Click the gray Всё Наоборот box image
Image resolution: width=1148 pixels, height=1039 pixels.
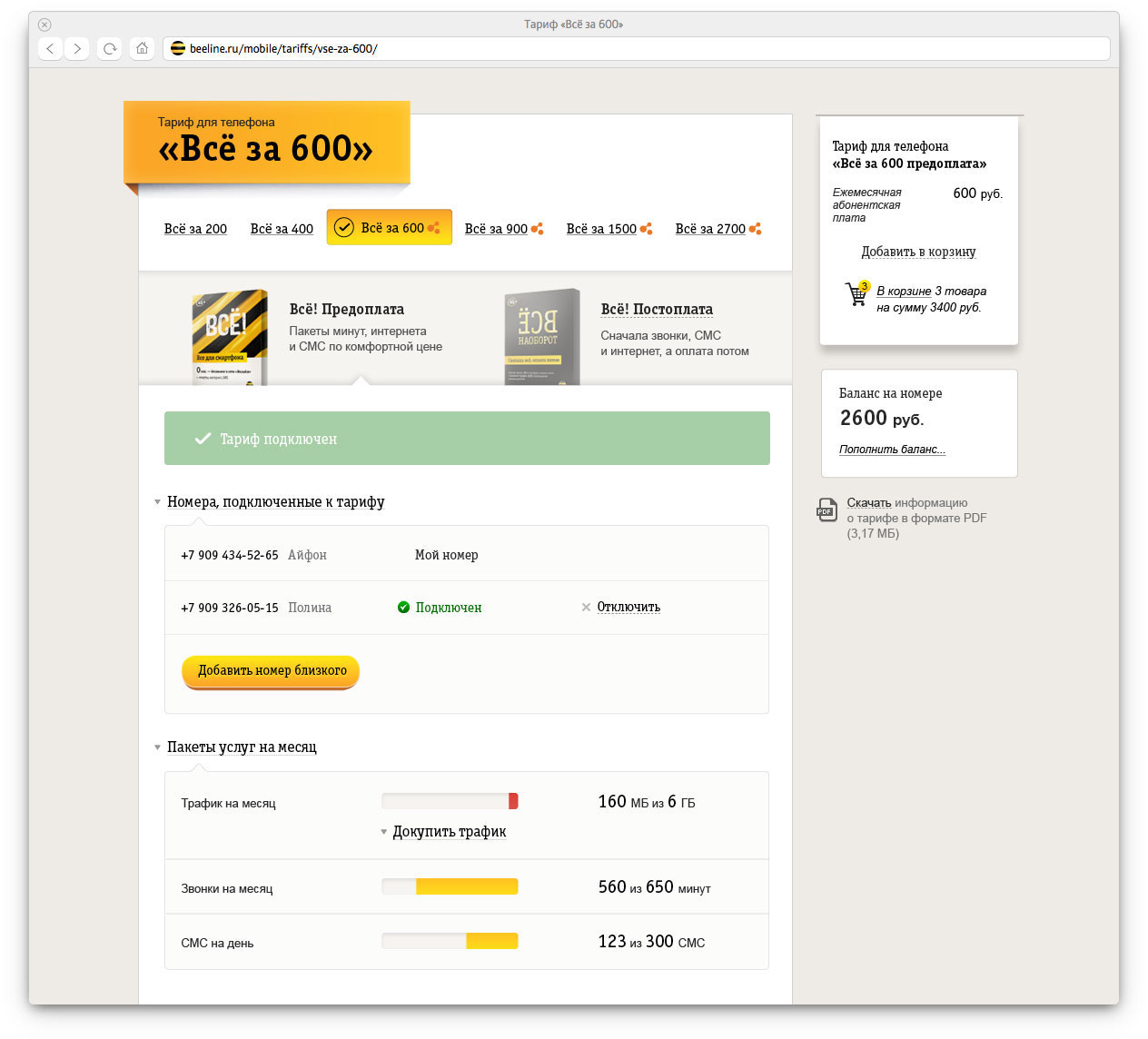(541, 337)
